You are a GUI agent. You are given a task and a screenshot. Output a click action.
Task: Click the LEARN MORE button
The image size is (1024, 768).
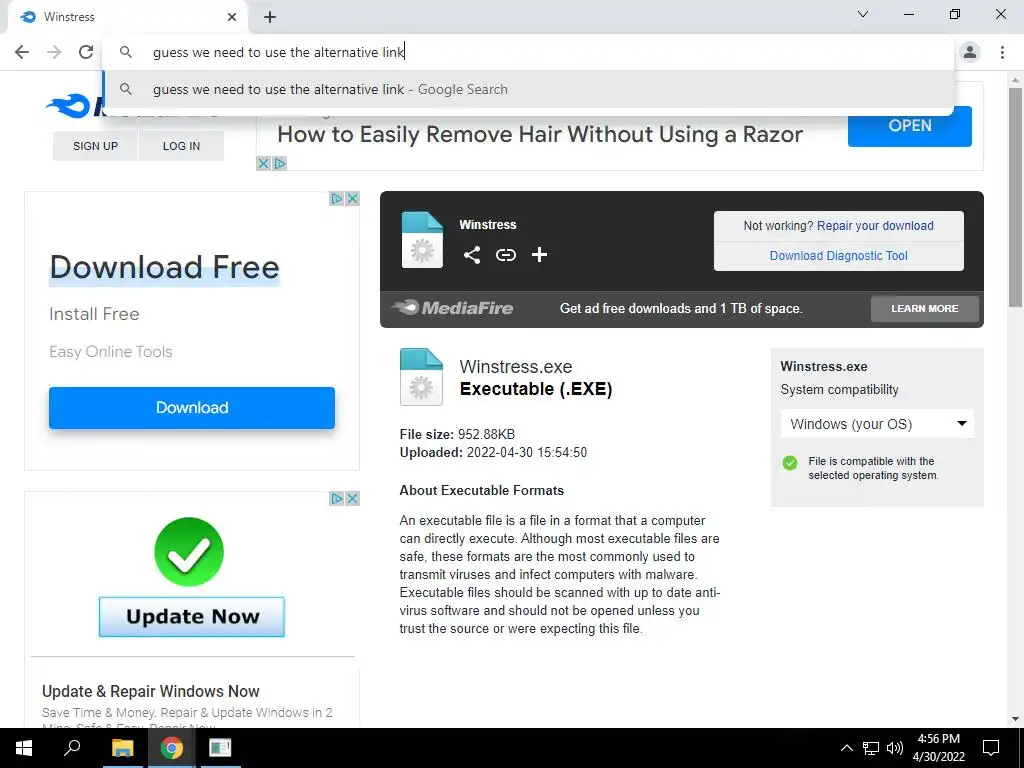coord(925,308)
